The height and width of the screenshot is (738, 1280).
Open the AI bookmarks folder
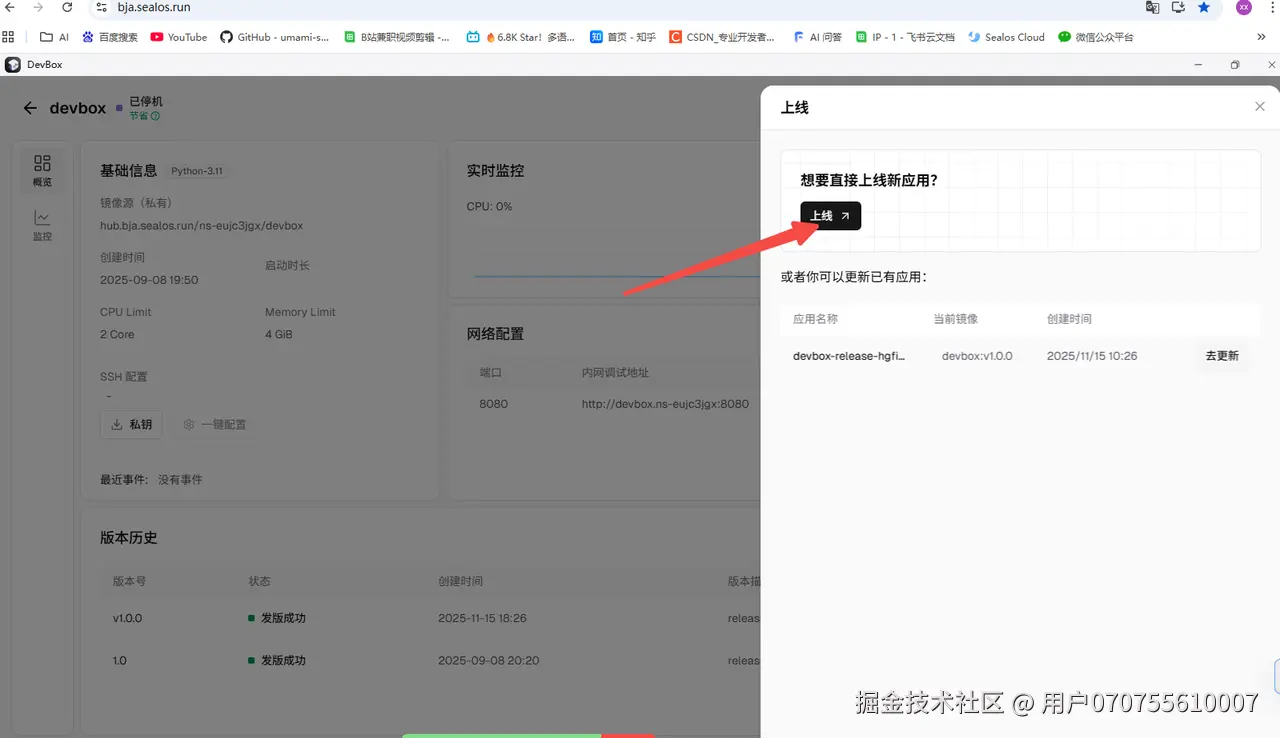pos(54,37)
